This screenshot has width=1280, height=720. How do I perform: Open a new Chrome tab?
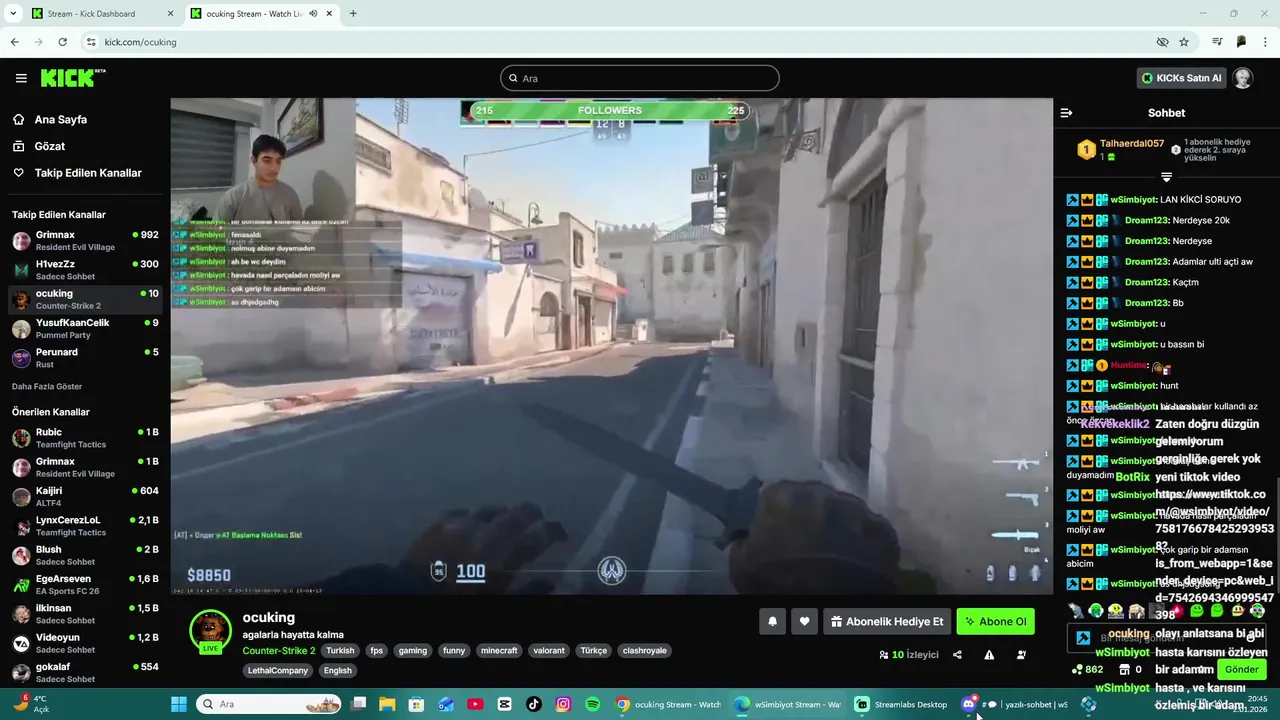[353, 14]
